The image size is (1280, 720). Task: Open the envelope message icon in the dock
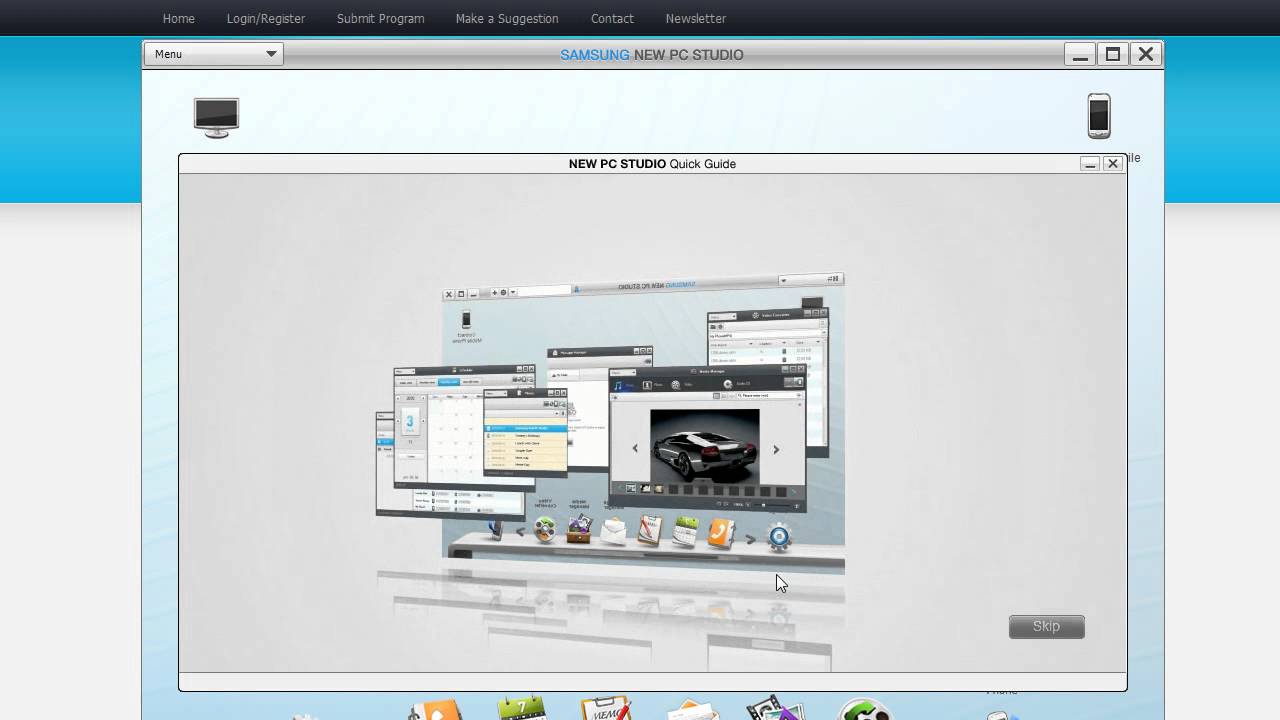pos(692,709)
